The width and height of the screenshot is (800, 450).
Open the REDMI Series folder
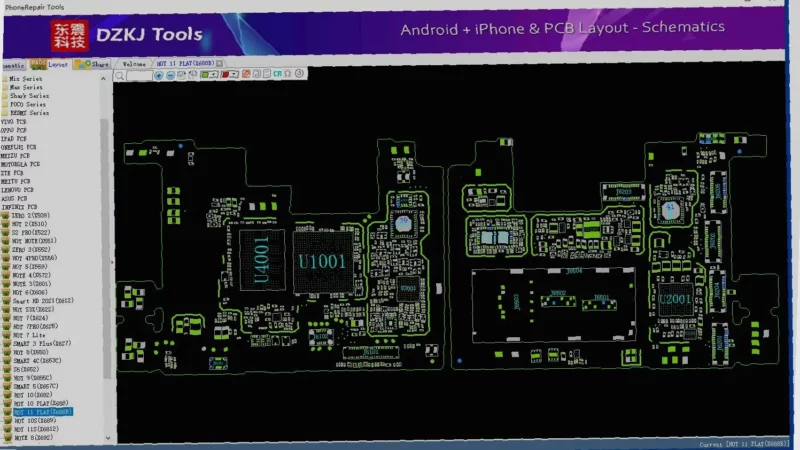(x=29, y=113)
